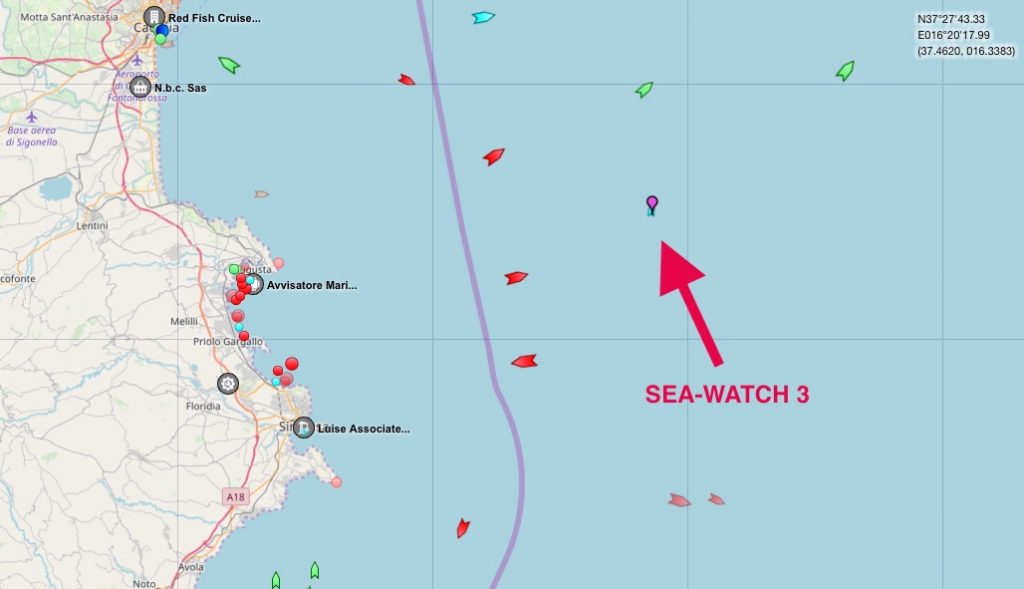Select the gray vessel offshore from Lentini
The height and width of the screenshot is (589, 1024).
[x=261, y=194]
